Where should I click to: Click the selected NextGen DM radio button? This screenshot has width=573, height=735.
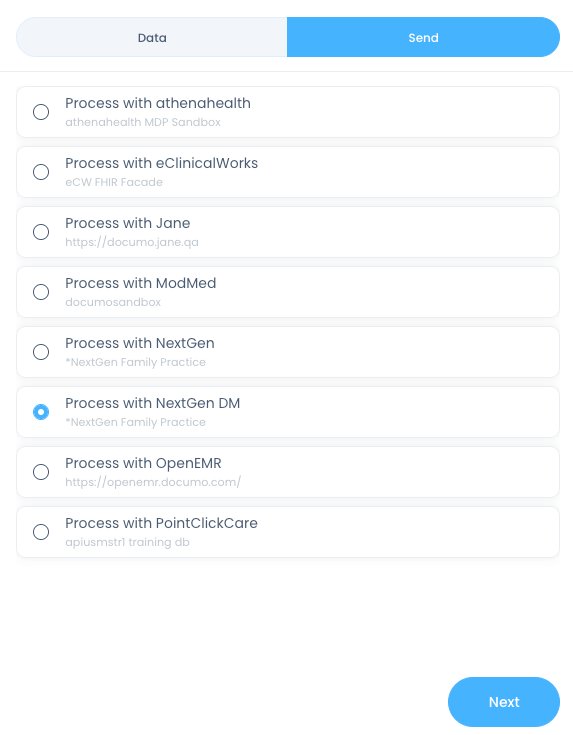click(41, 412)
